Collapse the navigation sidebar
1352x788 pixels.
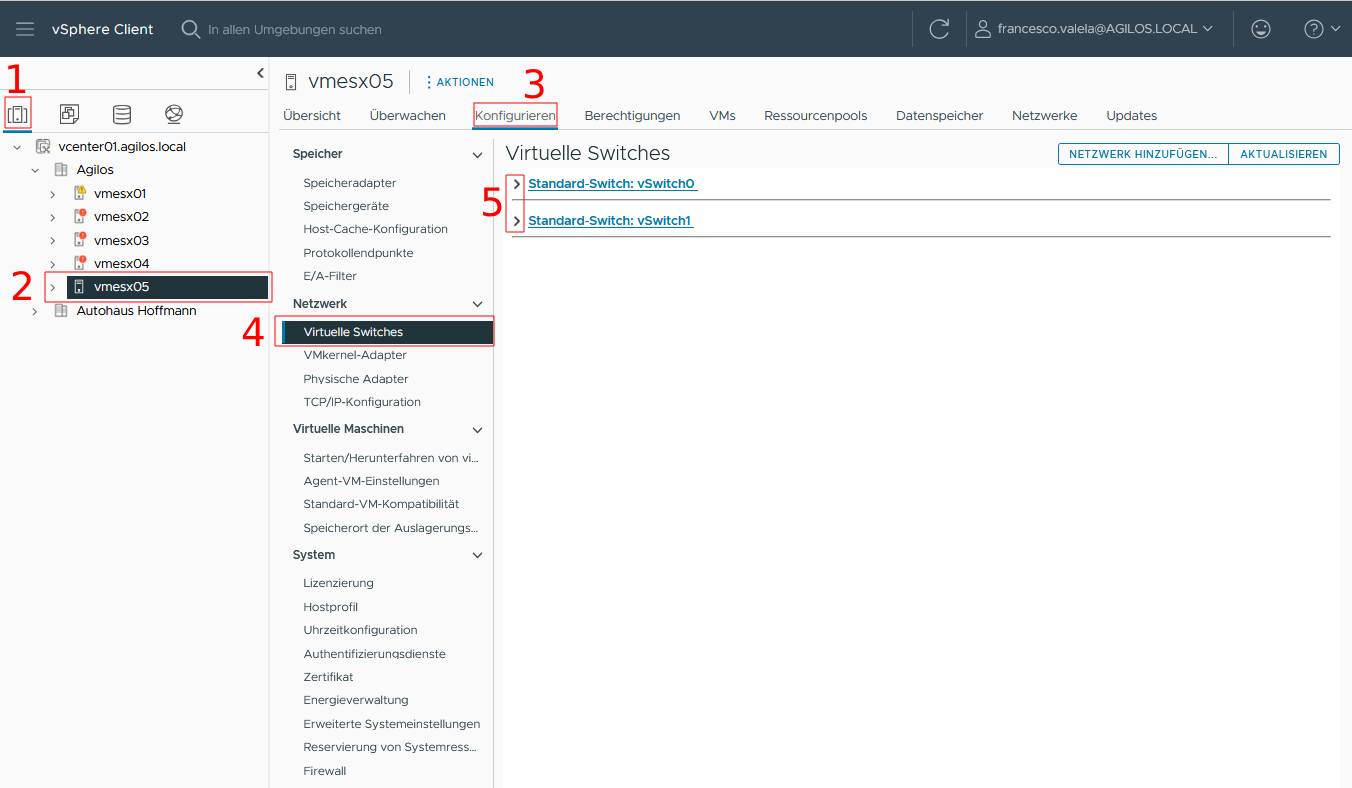[x=260, y=73]
